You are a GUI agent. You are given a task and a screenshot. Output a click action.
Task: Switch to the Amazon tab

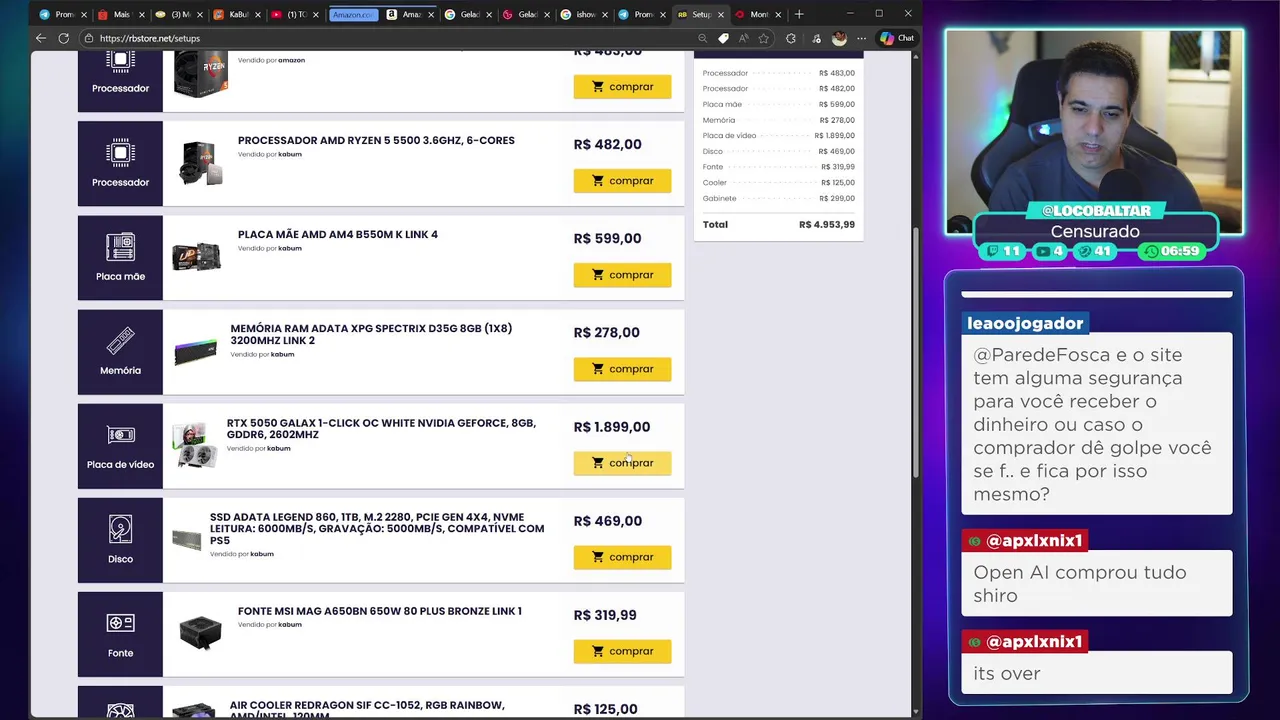[x=411, y=14]
